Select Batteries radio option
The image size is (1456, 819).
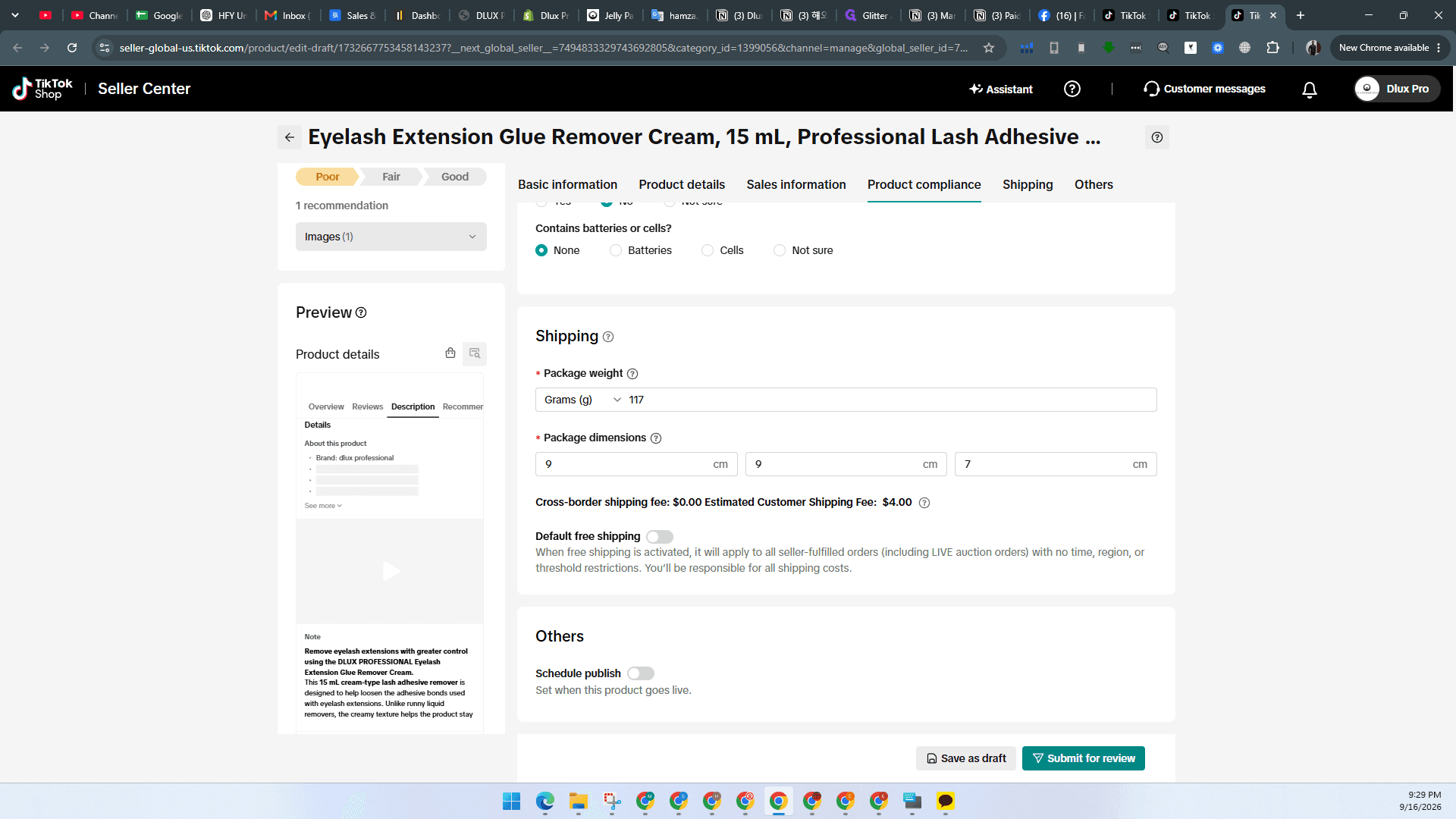click(616, 250)
